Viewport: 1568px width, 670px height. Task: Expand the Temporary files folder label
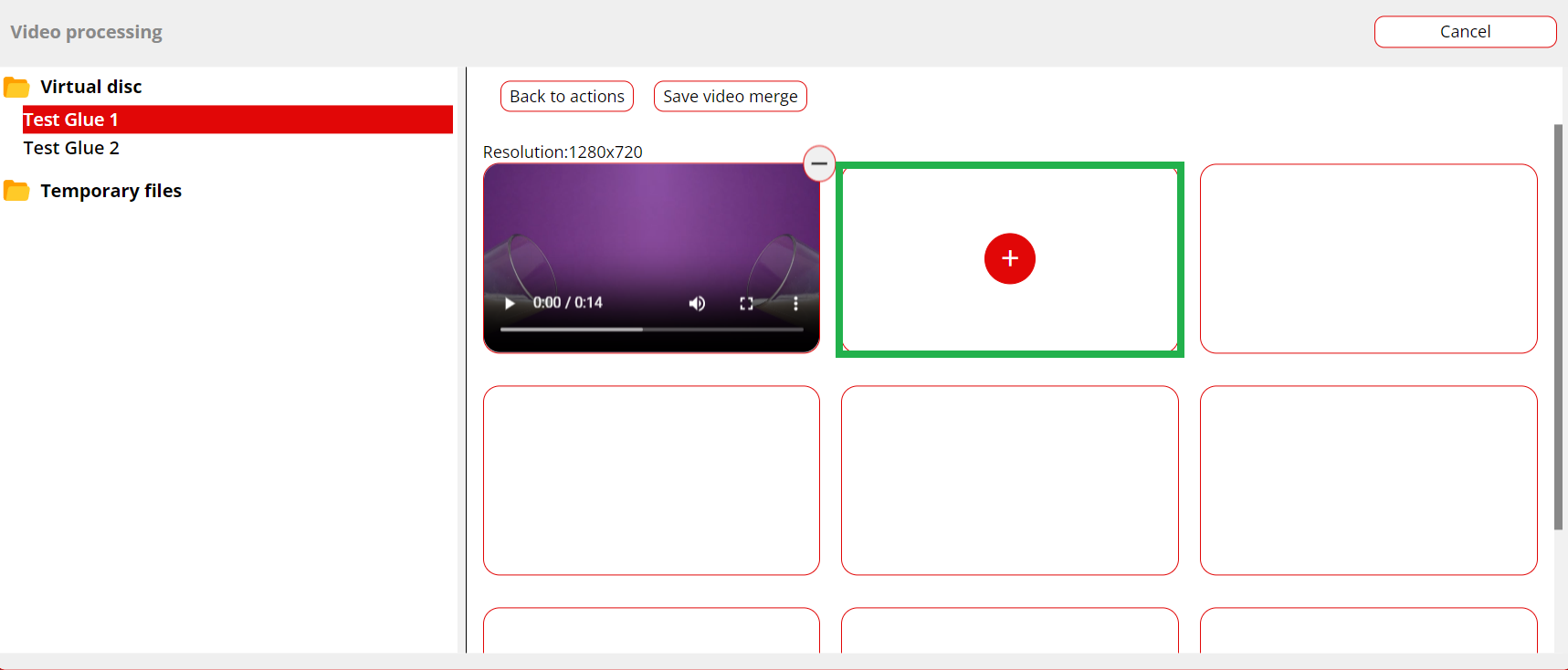click(110, 191)
